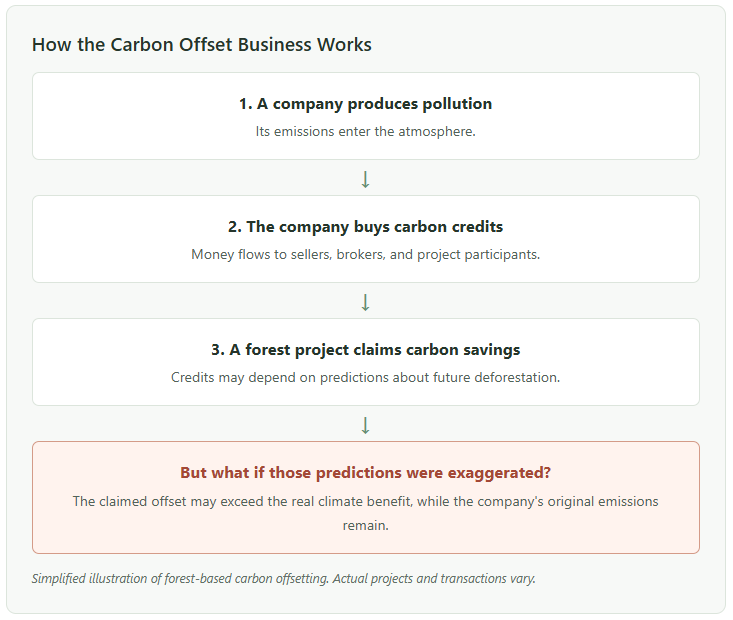Click the arrow below step 1 box
733x620 pixels.
366,179
